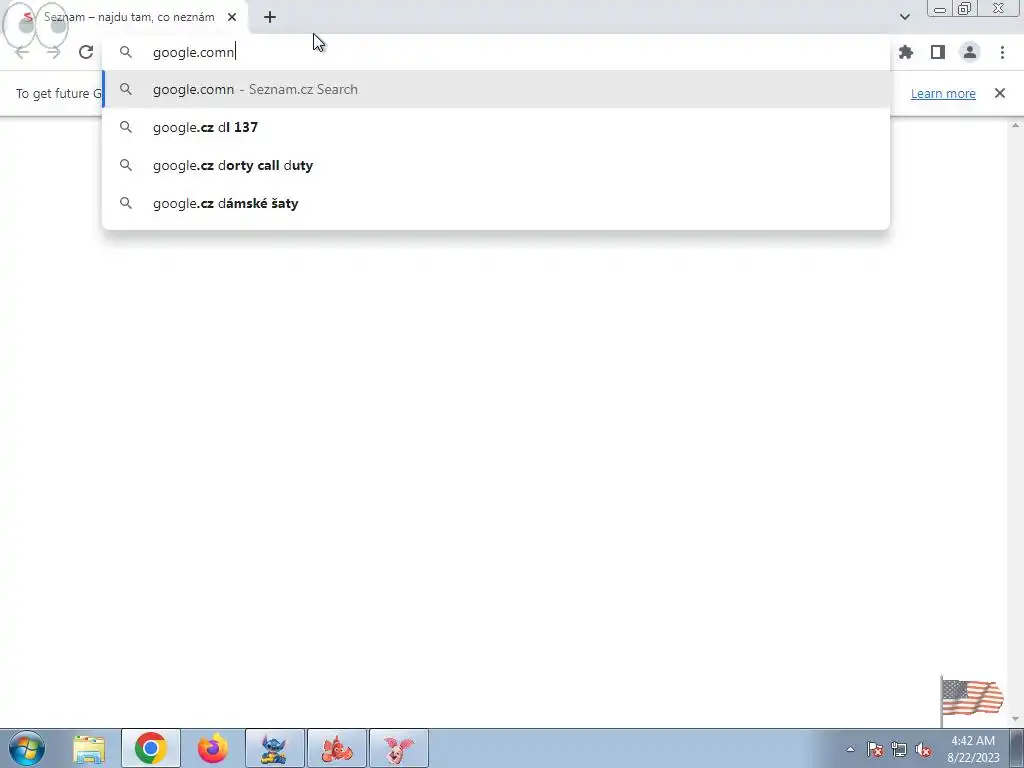Choose suggestion google.cz dámské šaty
This screenshot has width=1024, height=768.
(496, 203)
